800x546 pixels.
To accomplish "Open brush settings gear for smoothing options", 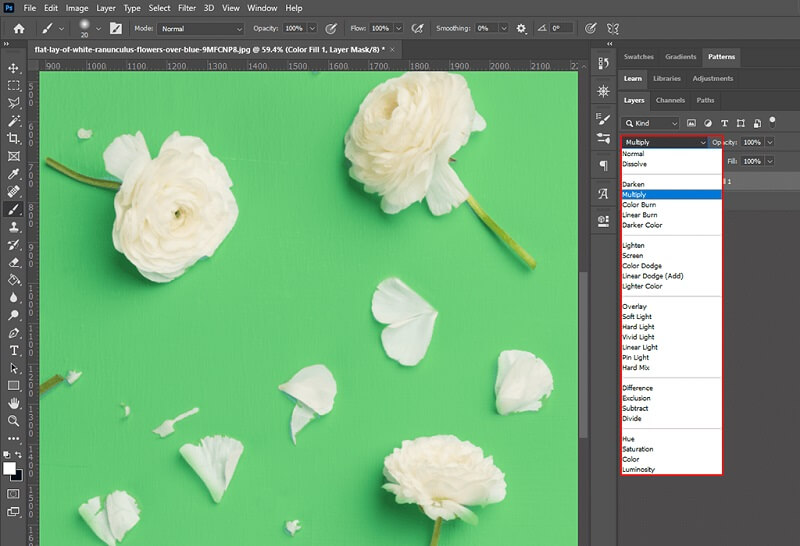I will coord(521,29).
